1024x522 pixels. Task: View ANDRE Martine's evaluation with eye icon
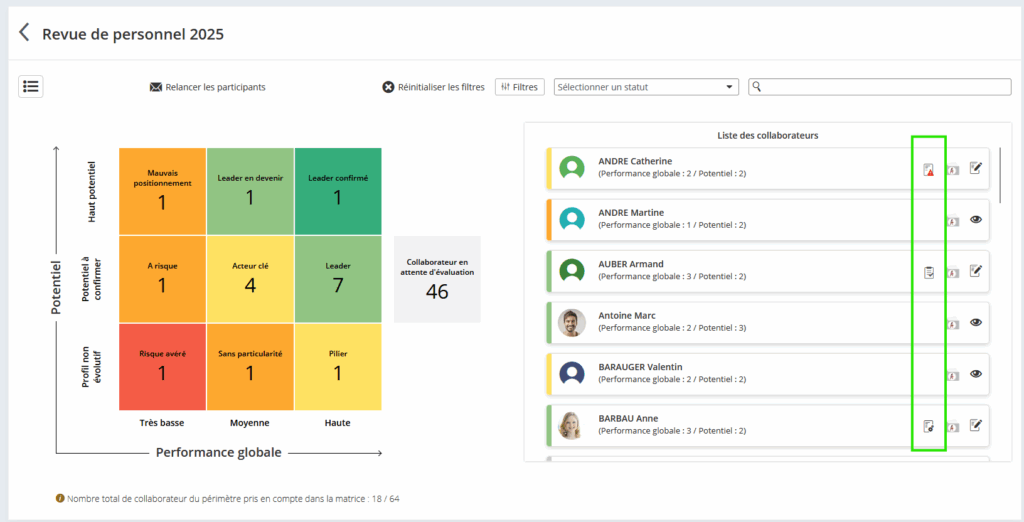pyautogui.click(x=976, y=219)
